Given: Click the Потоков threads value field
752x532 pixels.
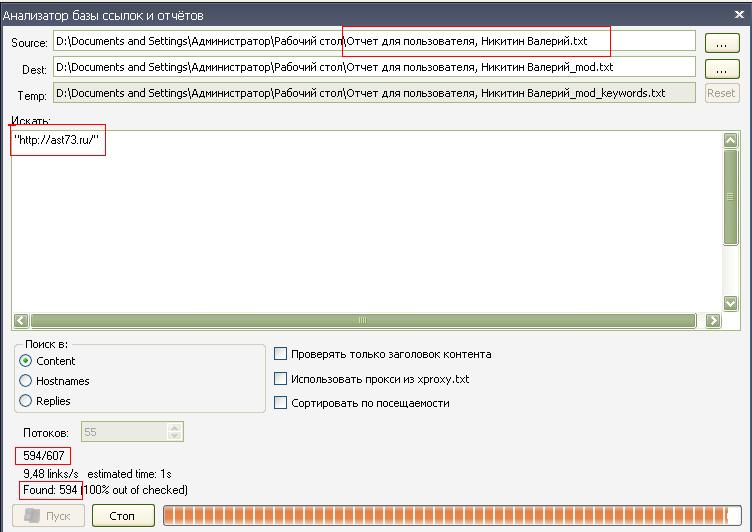Looking at the screenshot, I should (x=124, y=432).
